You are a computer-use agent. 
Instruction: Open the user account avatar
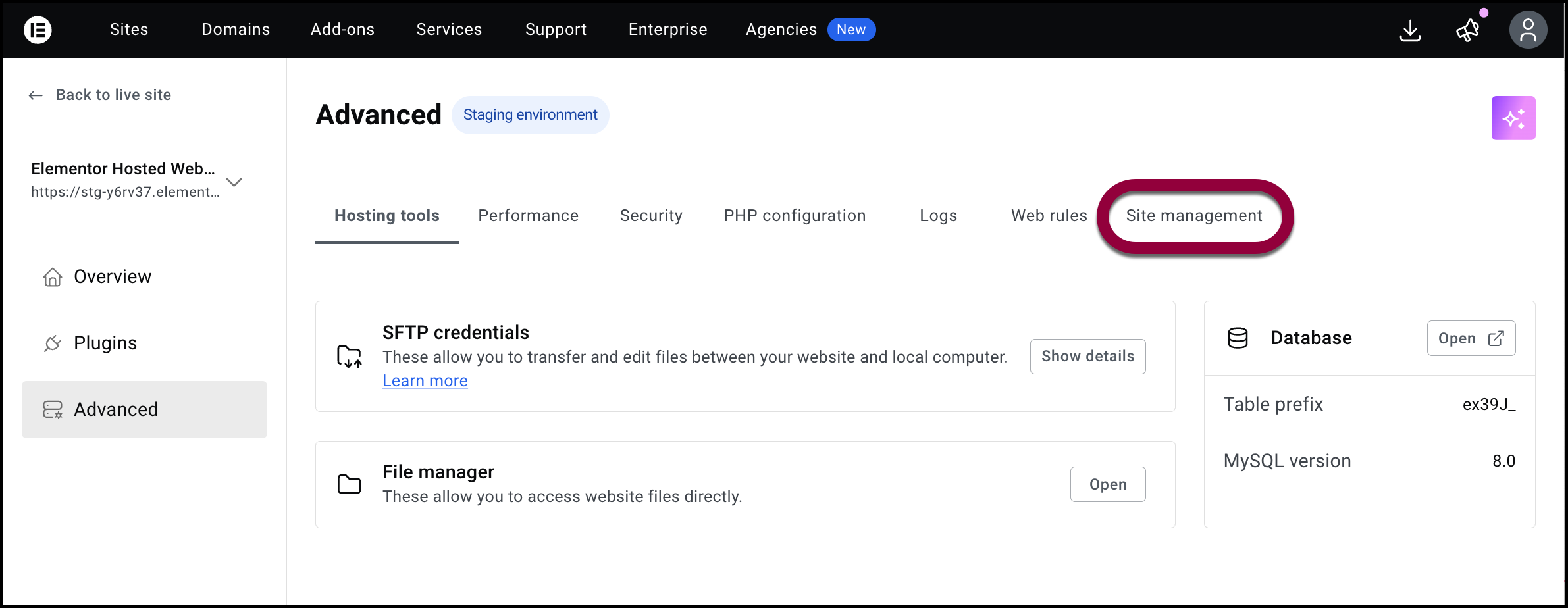1527,30
